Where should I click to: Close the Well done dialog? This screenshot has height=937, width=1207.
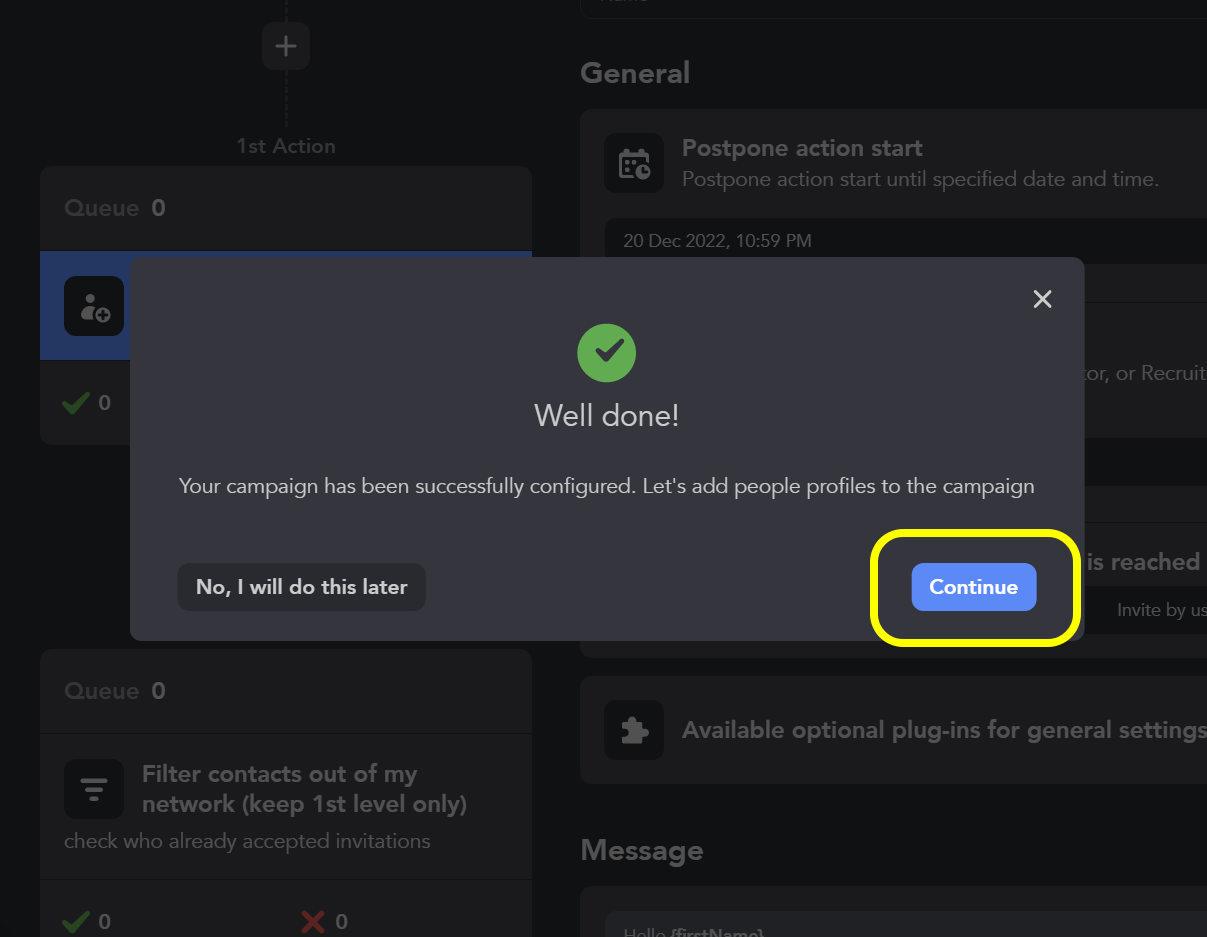(1042, 299)
